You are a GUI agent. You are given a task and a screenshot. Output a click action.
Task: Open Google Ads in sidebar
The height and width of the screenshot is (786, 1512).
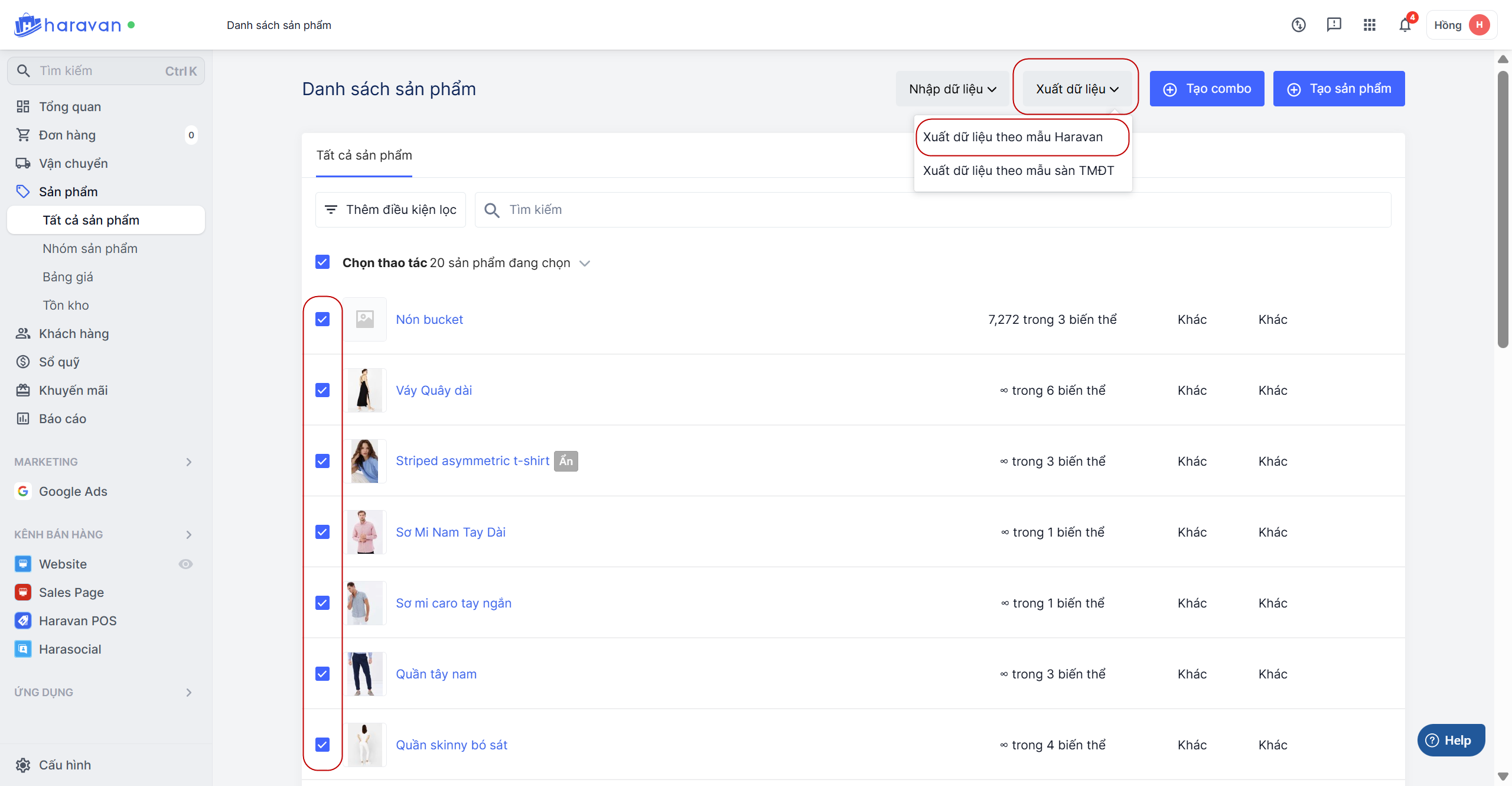coord(73,491)
